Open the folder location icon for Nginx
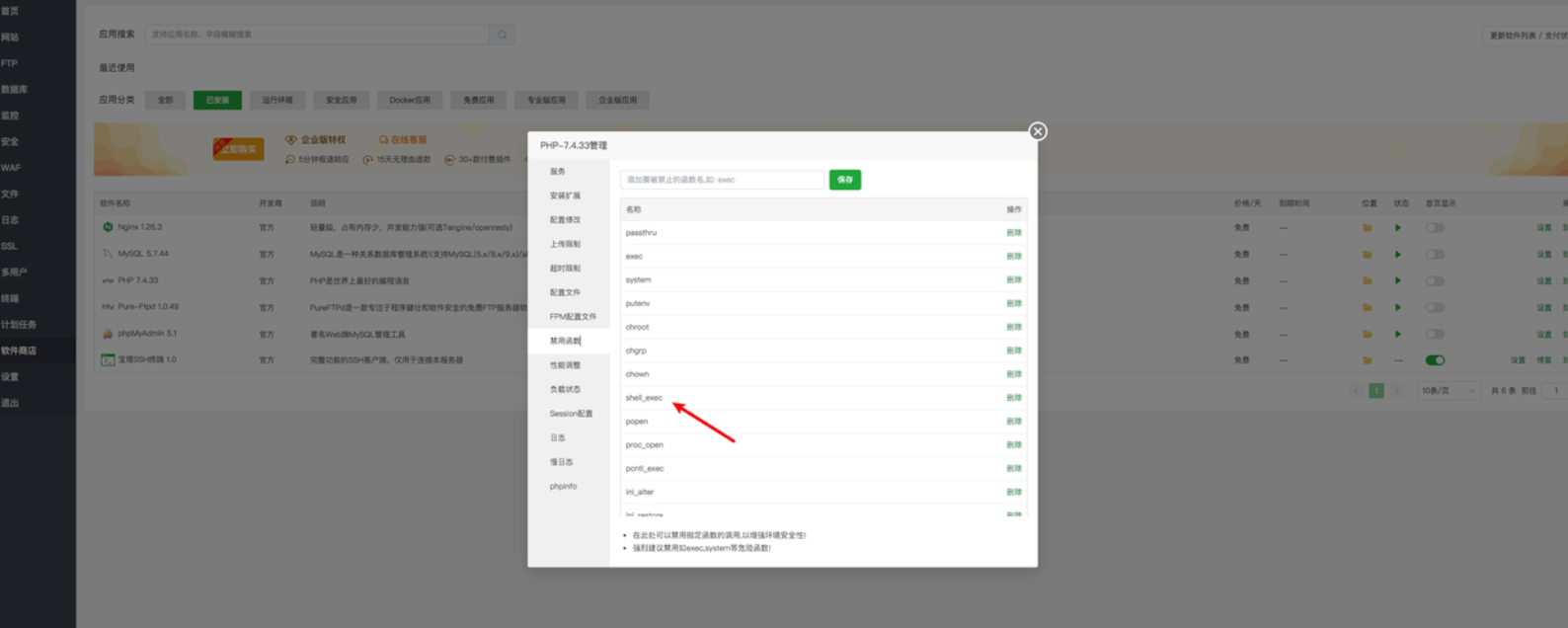1568x628 pixels. [1367, 228]
